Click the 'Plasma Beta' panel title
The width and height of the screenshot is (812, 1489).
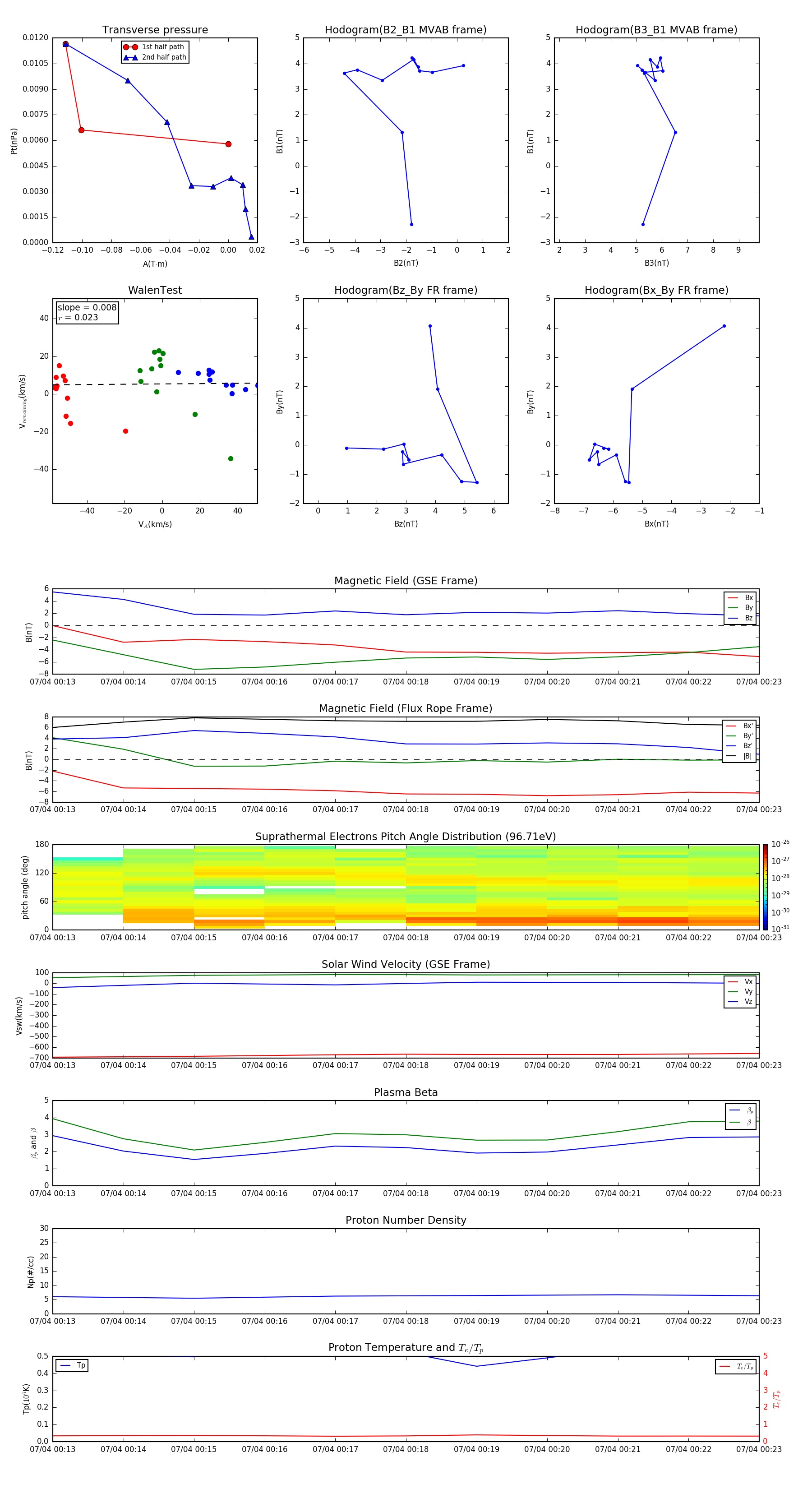point(406,1092)
